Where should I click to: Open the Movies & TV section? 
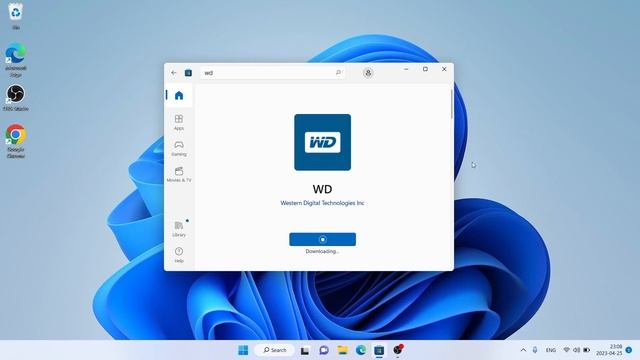[179, 174]
